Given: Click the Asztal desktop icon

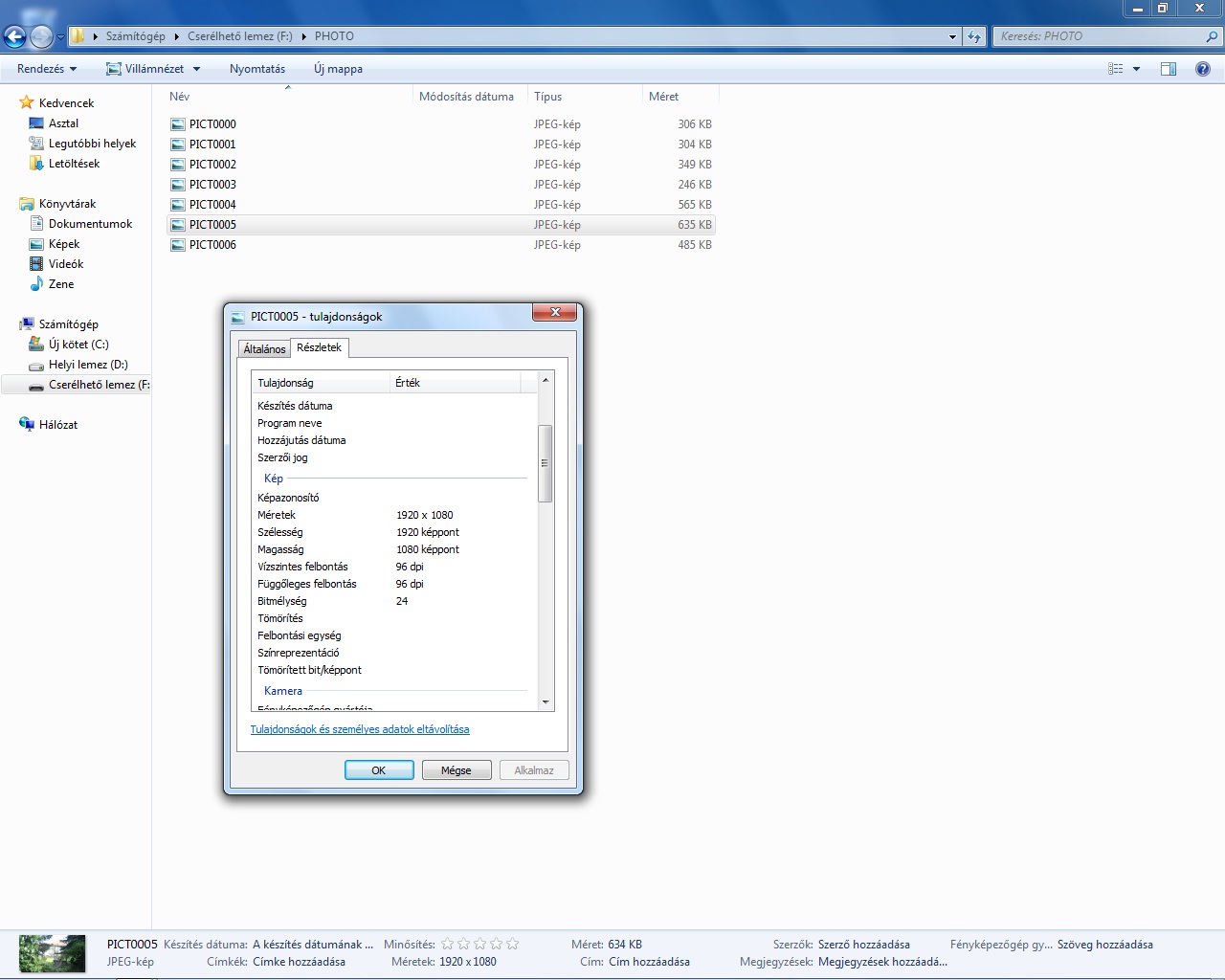Looking at the screenshot, I should point(36,123).
